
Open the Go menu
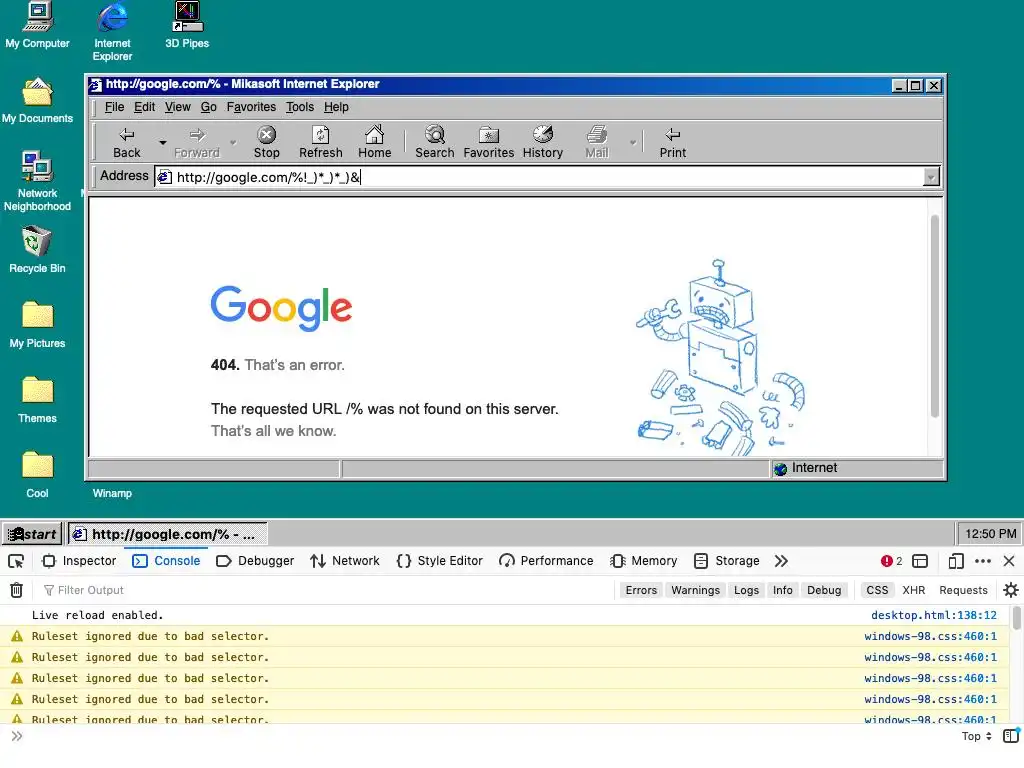[x=208, y=107]
